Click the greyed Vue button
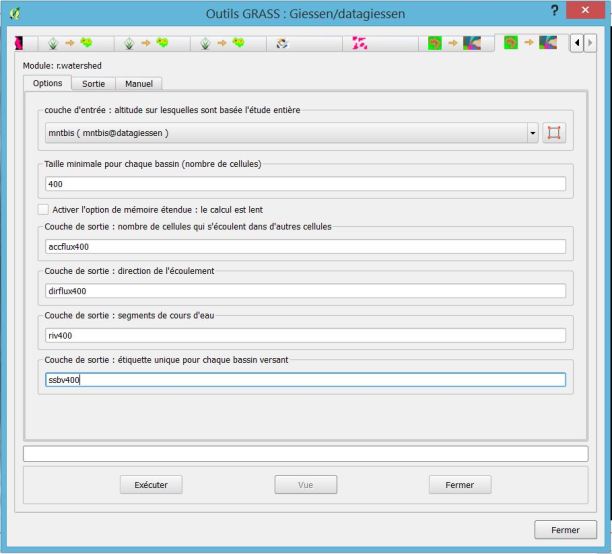612x554 pixels. click(x=306, y=485)
